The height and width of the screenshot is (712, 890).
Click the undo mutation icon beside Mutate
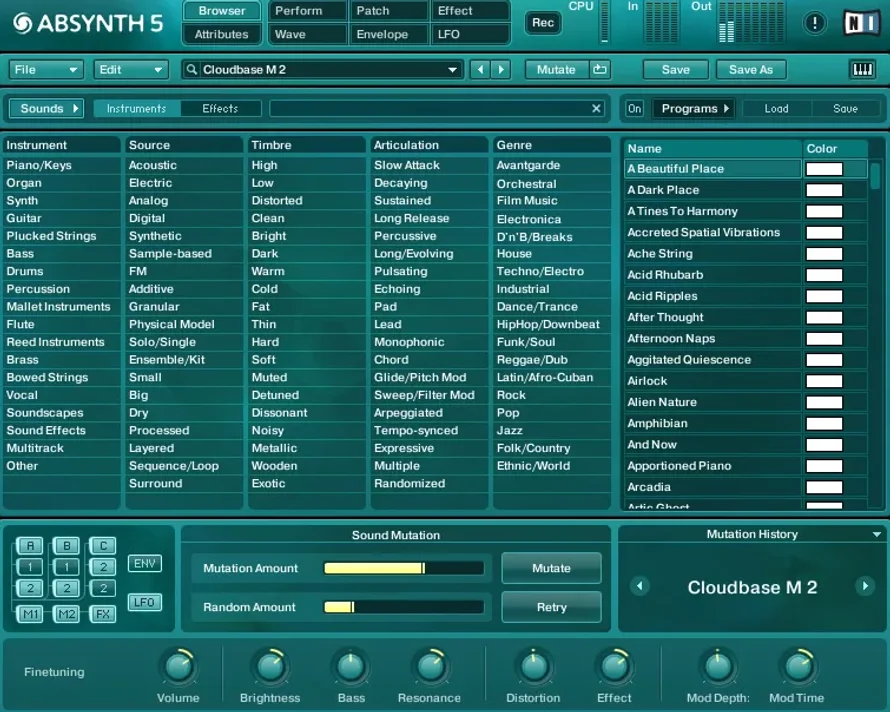[x=598, y=69]
